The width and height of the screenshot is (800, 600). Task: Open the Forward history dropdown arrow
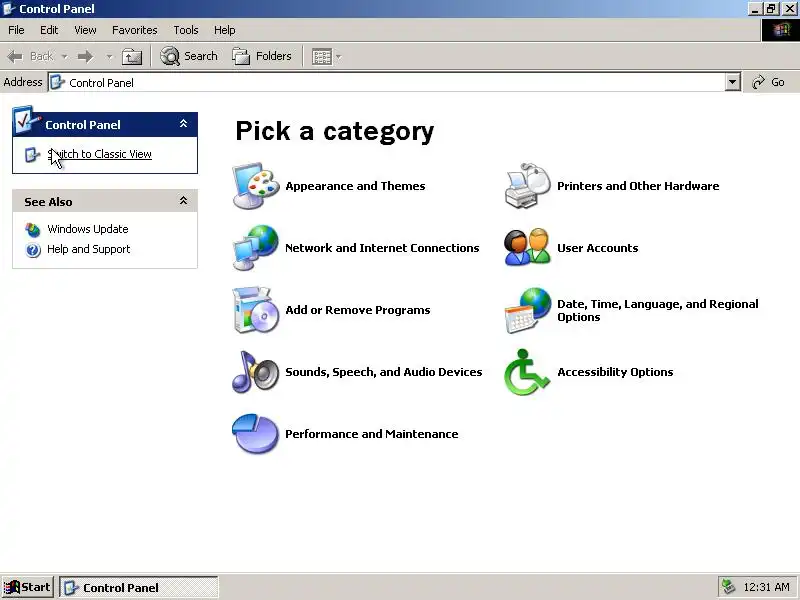pyautogui.click(x=109, y=56)
